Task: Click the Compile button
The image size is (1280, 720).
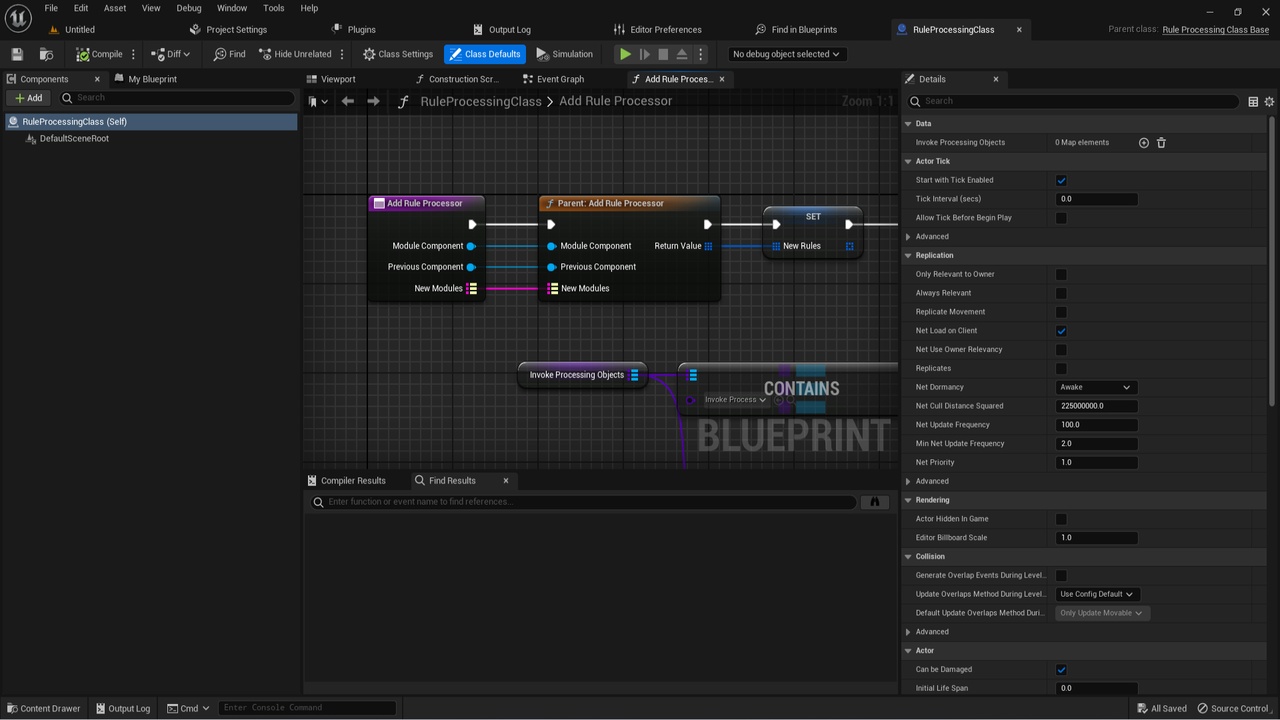Action: point(99,54)
